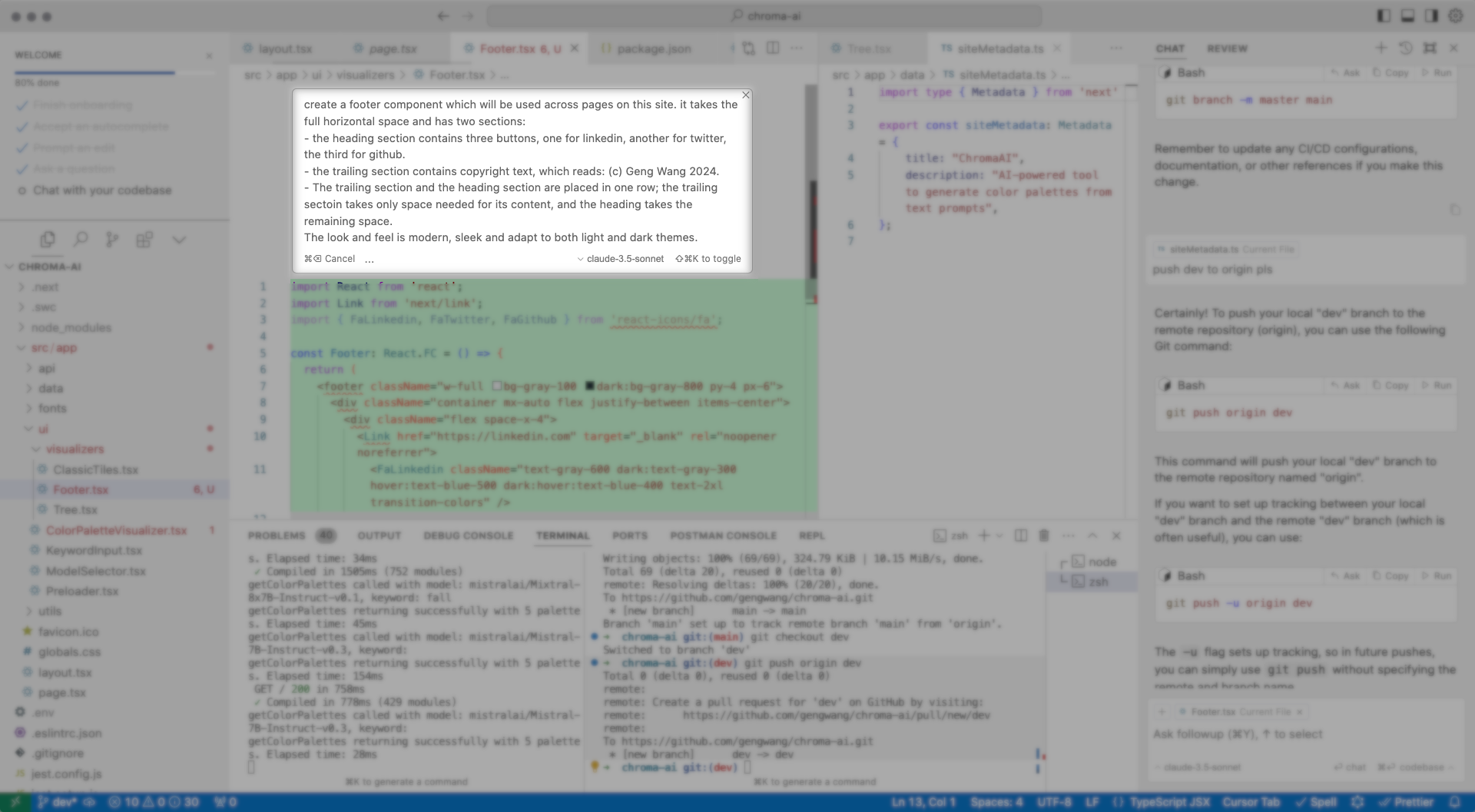Open the Extensions view icon
The width and height of the screenshot is (1475, 812).
144,240
